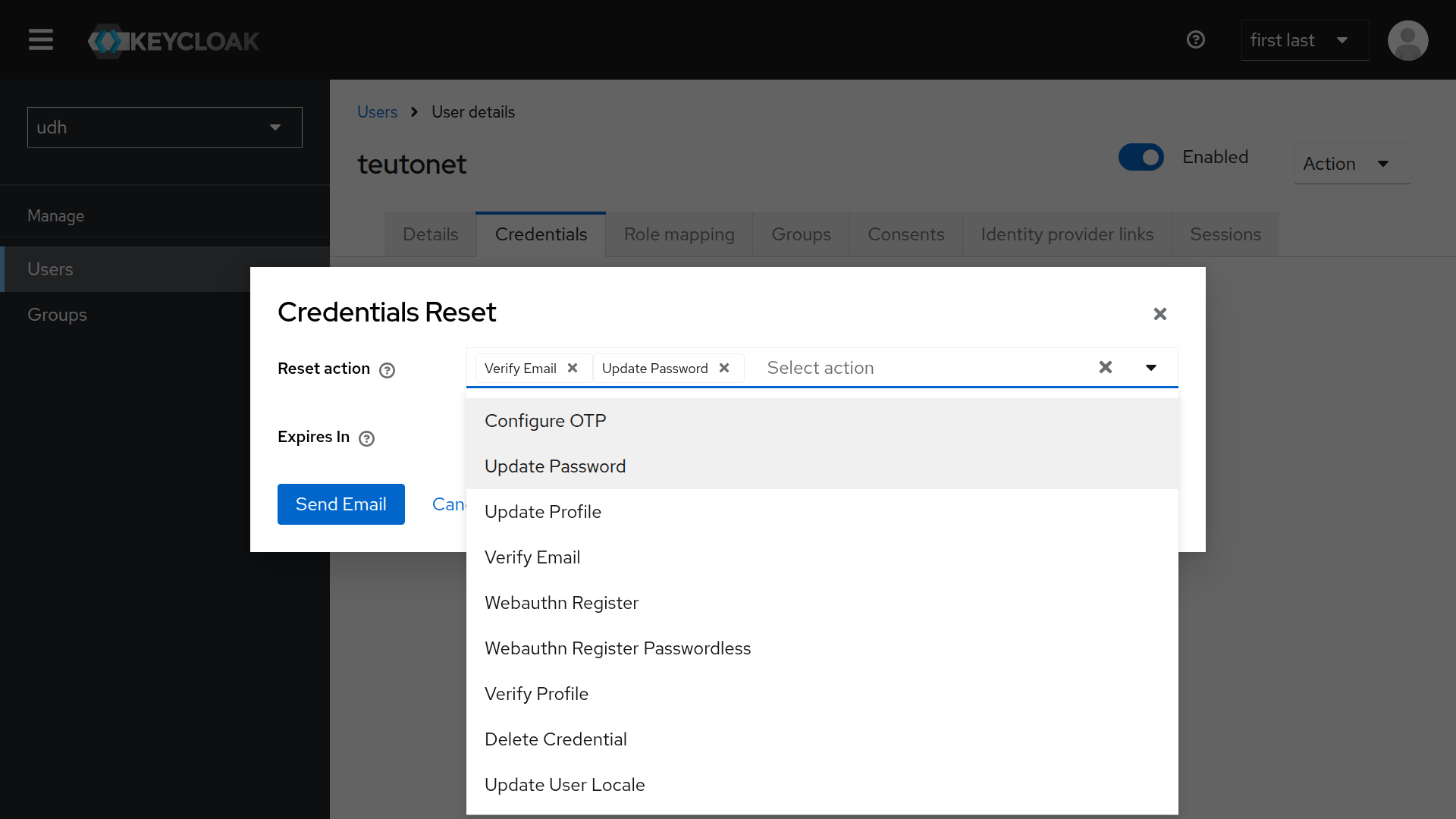Open the hamburger navigation menu
The image size is (1456, 819).
(x=41, y=39)
